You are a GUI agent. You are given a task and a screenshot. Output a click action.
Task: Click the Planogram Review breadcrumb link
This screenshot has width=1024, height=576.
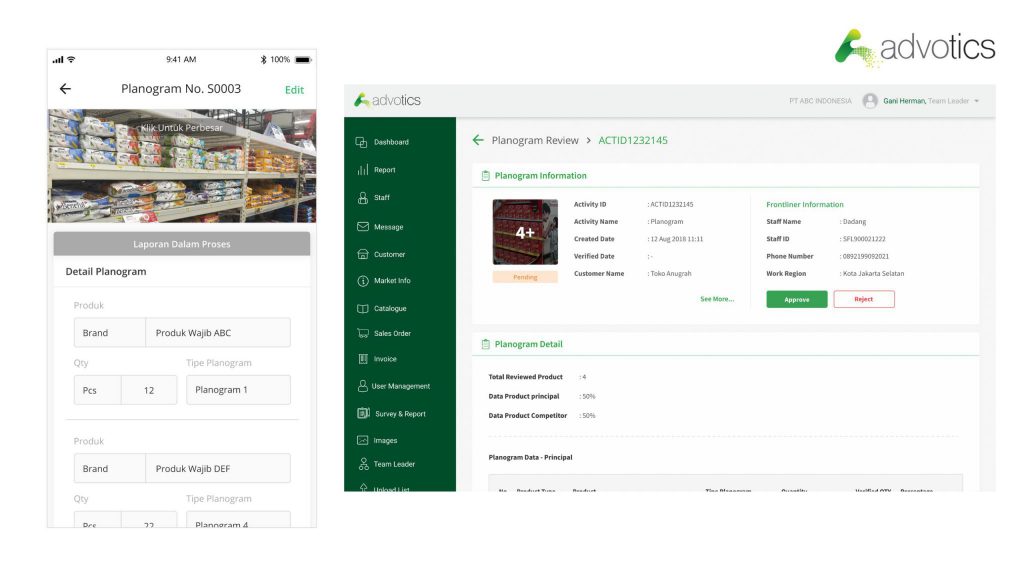[x=535, y=140]
